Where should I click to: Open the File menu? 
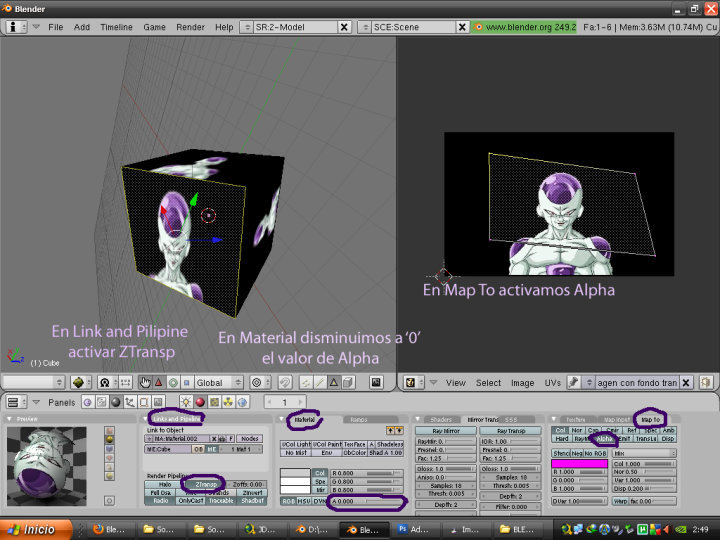click(56, 27)
